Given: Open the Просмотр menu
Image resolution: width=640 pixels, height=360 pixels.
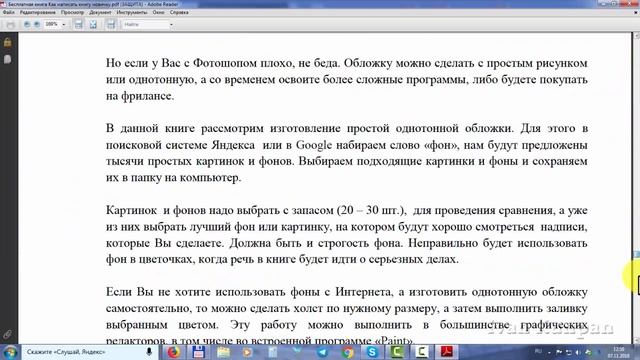Looking at the screenshot, I should pyautogui.click(x=72, y=12).
